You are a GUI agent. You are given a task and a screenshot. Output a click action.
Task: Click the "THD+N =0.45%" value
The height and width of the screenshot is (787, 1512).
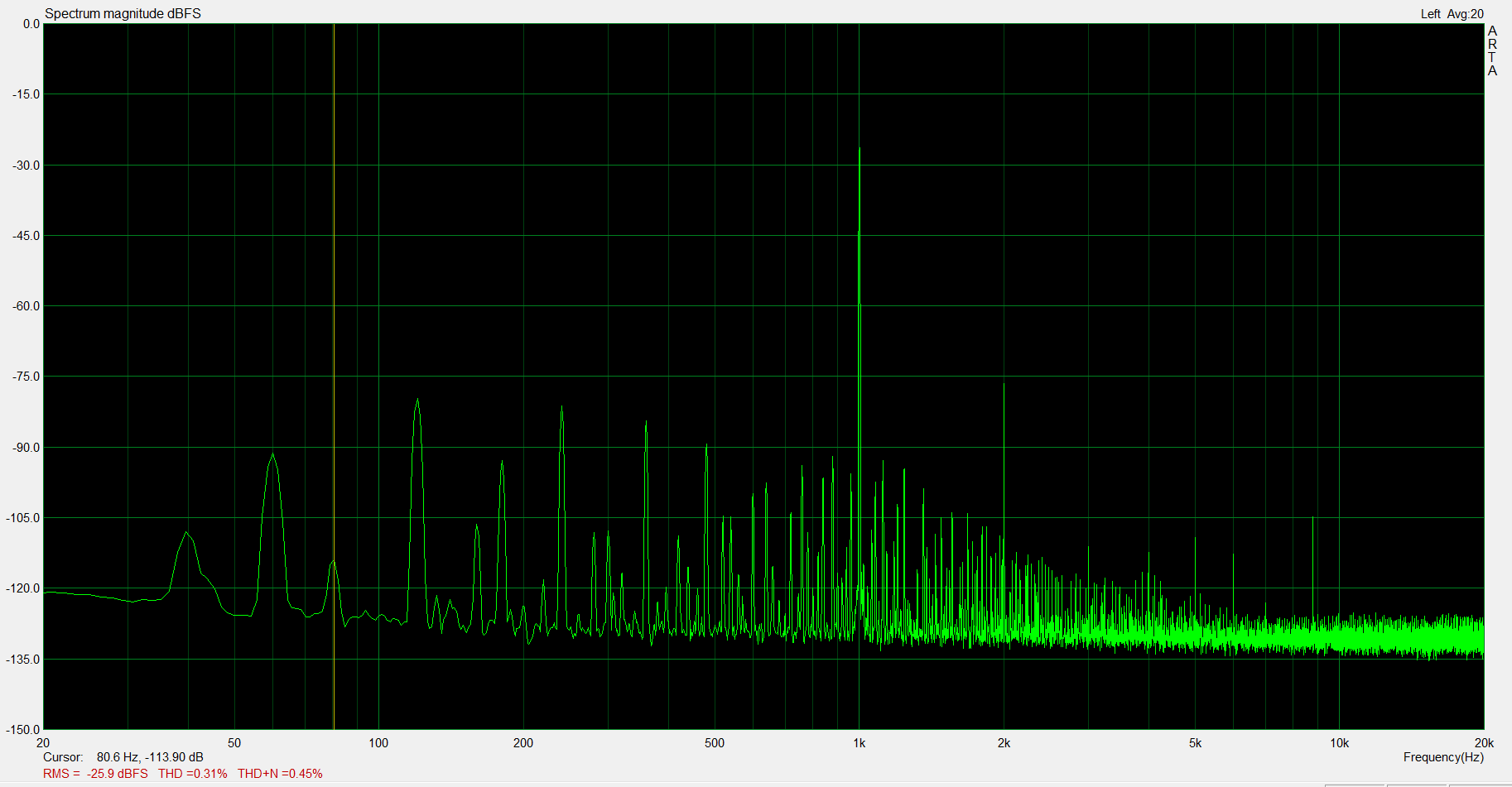[280, 774]
